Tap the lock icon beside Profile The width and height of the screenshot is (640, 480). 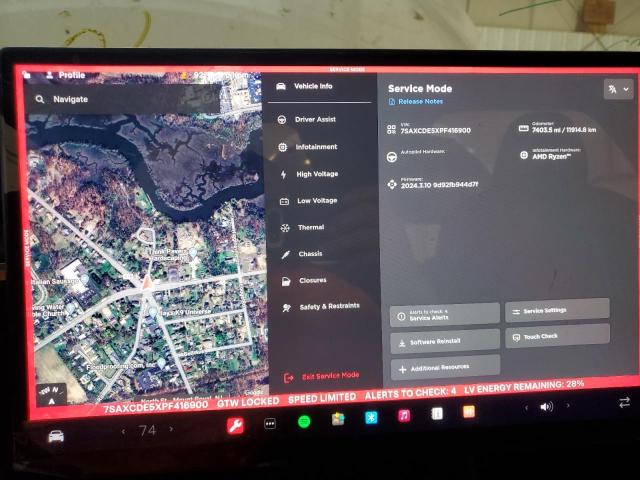tap(27, 75)
